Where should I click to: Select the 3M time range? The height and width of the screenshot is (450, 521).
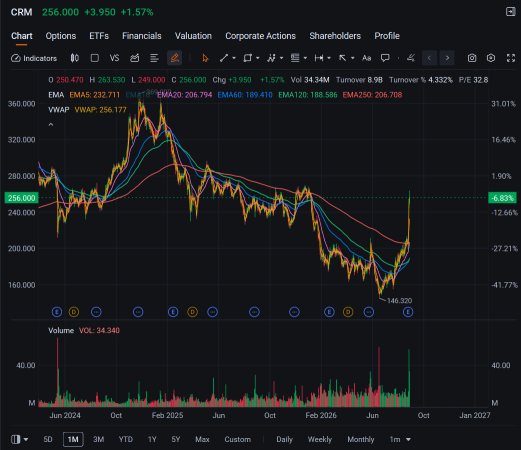tap(98, 440)
